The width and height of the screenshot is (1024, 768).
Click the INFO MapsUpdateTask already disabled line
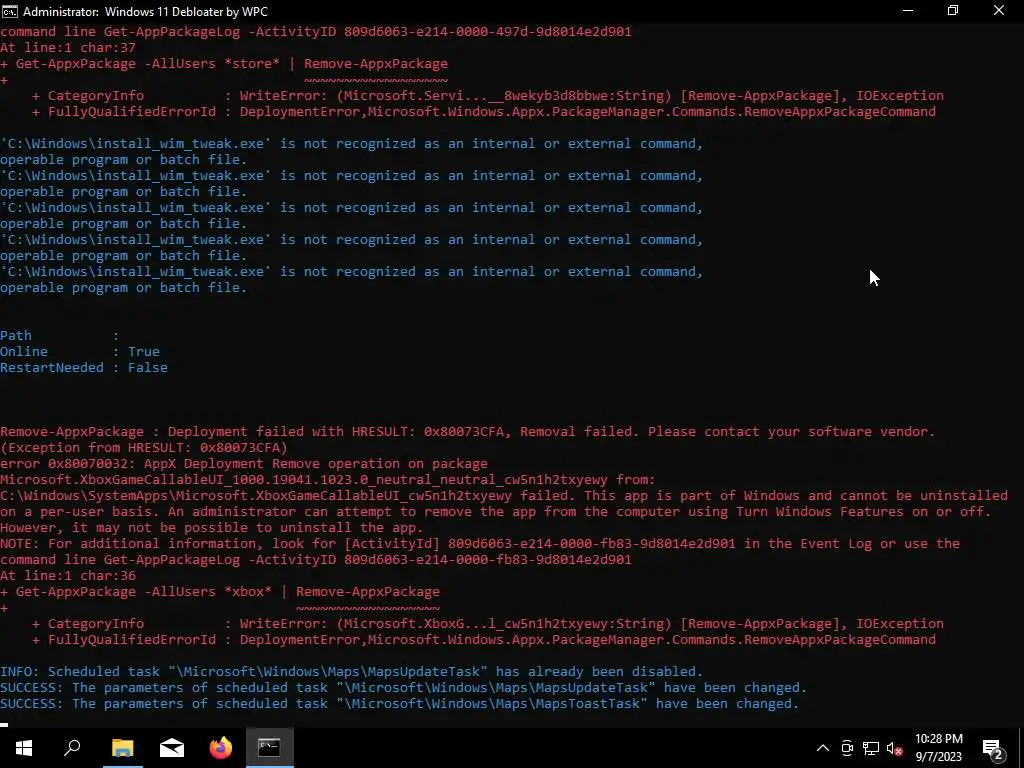pos(351,671)
